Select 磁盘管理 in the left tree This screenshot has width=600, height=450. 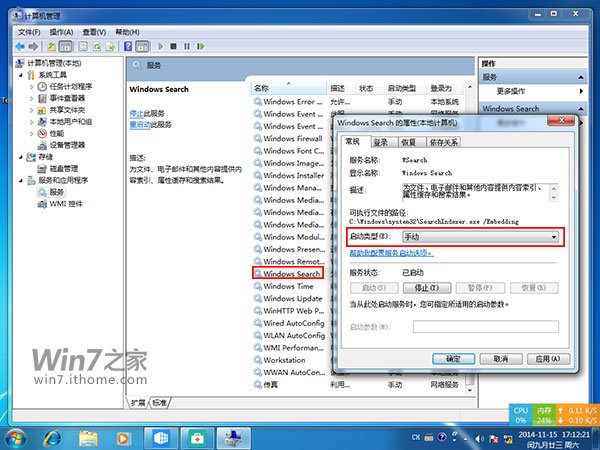coord(64,168)
